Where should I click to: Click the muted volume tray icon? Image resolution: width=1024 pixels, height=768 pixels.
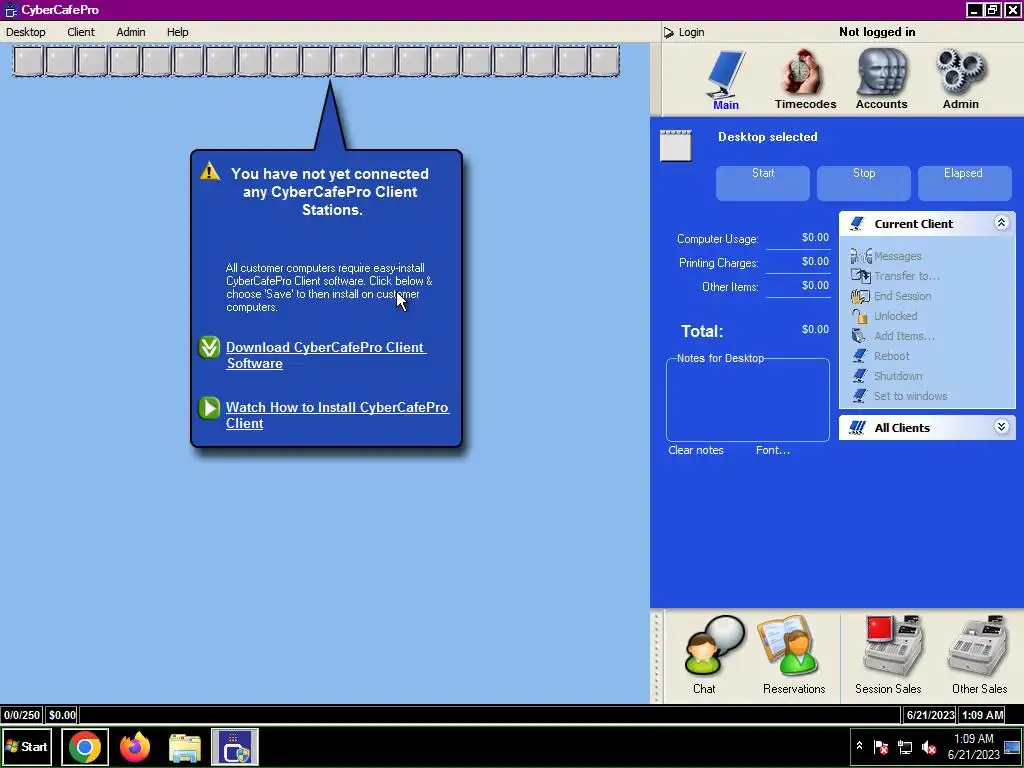[x=929, y=746]
